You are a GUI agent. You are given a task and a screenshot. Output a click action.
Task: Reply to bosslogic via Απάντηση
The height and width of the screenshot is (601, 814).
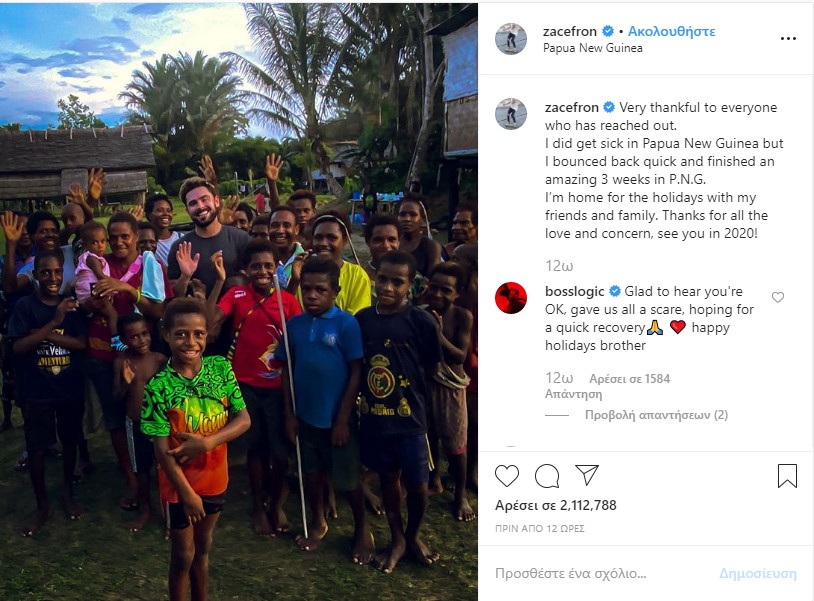pos(574,394)
